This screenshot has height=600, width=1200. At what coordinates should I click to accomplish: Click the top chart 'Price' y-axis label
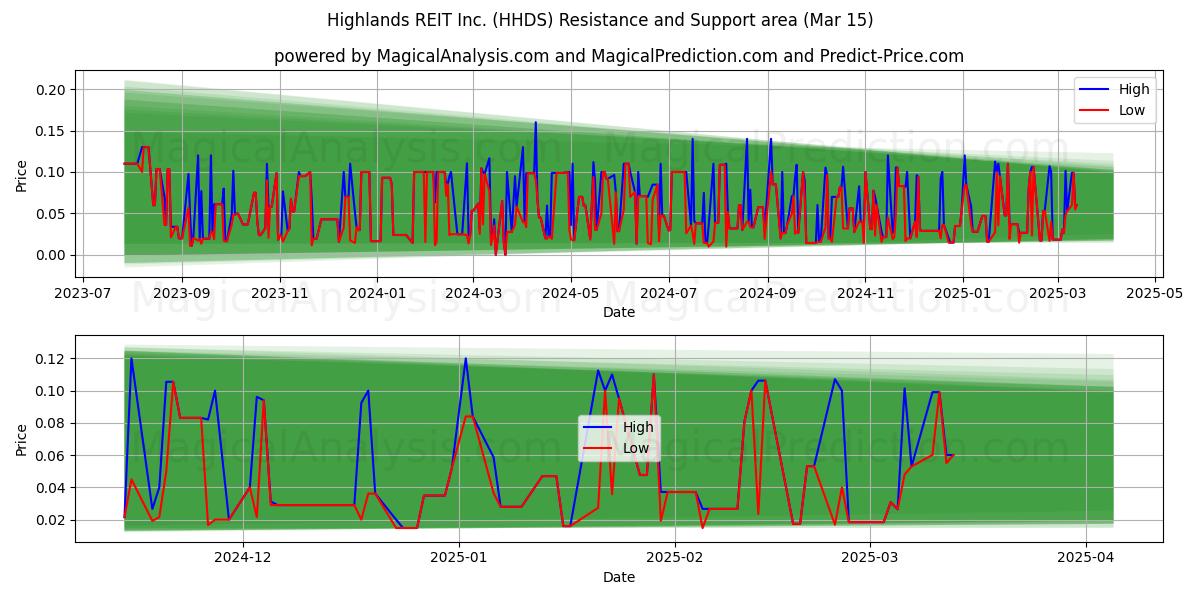[22, 176]
